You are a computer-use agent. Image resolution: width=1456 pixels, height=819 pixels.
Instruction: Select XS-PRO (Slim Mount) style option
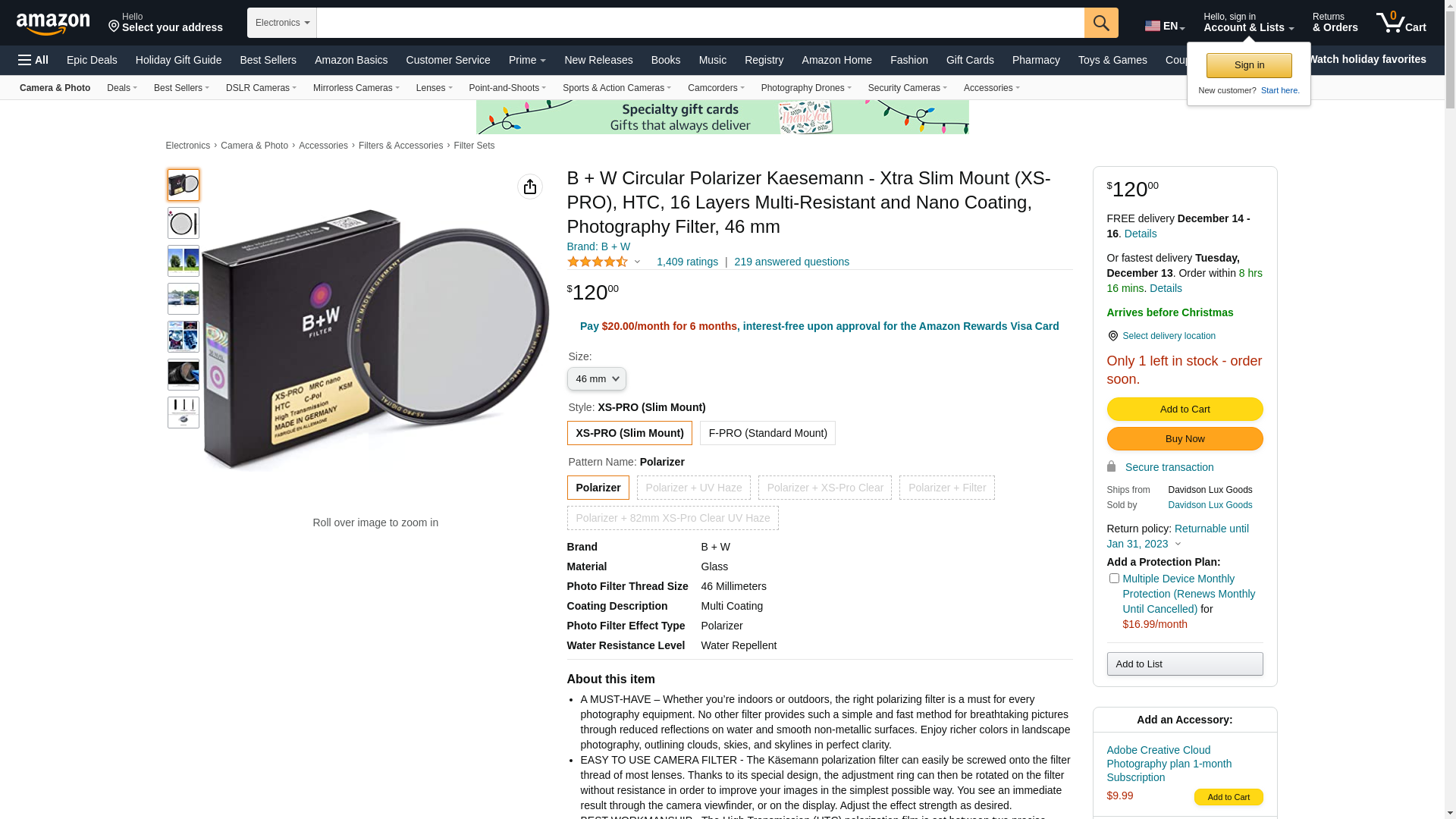(629, 433)
